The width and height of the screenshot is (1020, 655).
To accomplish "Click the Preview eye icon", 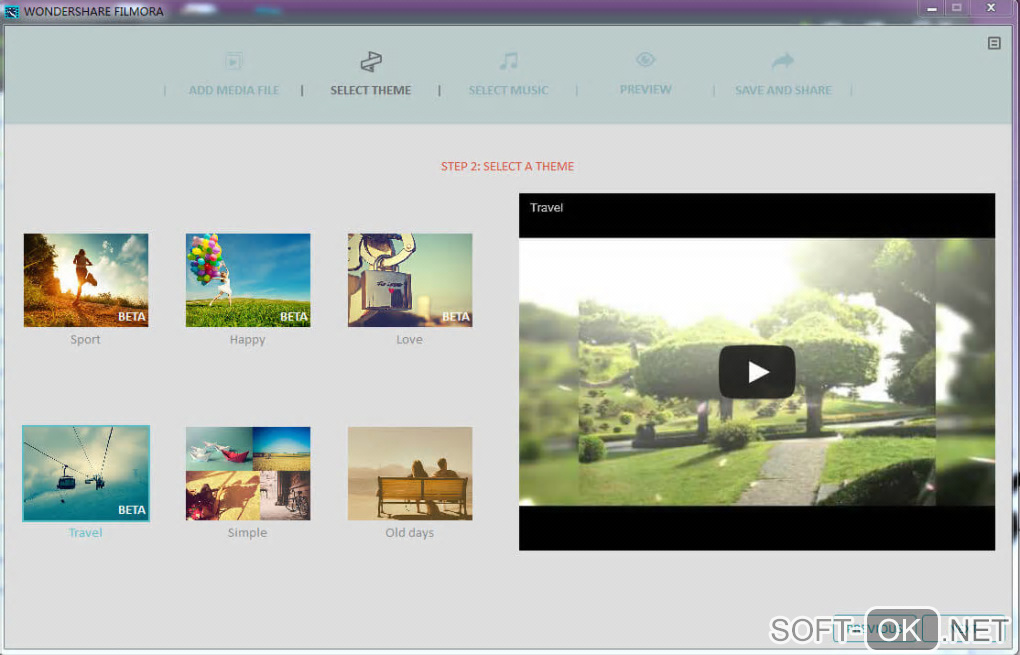I will (645, 60).
